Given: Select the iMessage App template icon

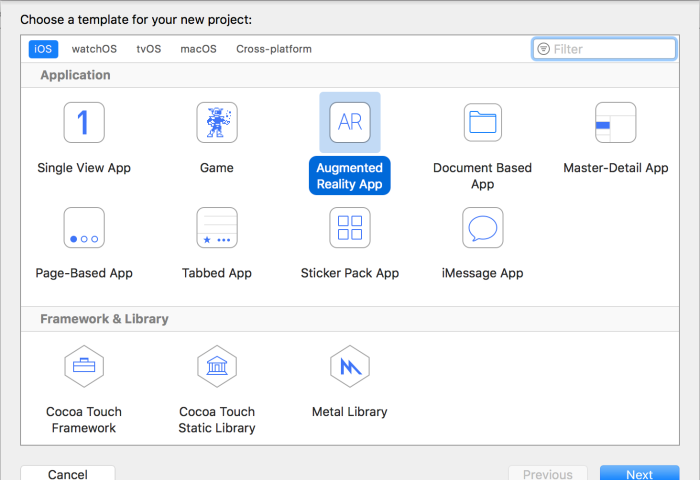Looking at the screenshot, I should coord(483,228).
